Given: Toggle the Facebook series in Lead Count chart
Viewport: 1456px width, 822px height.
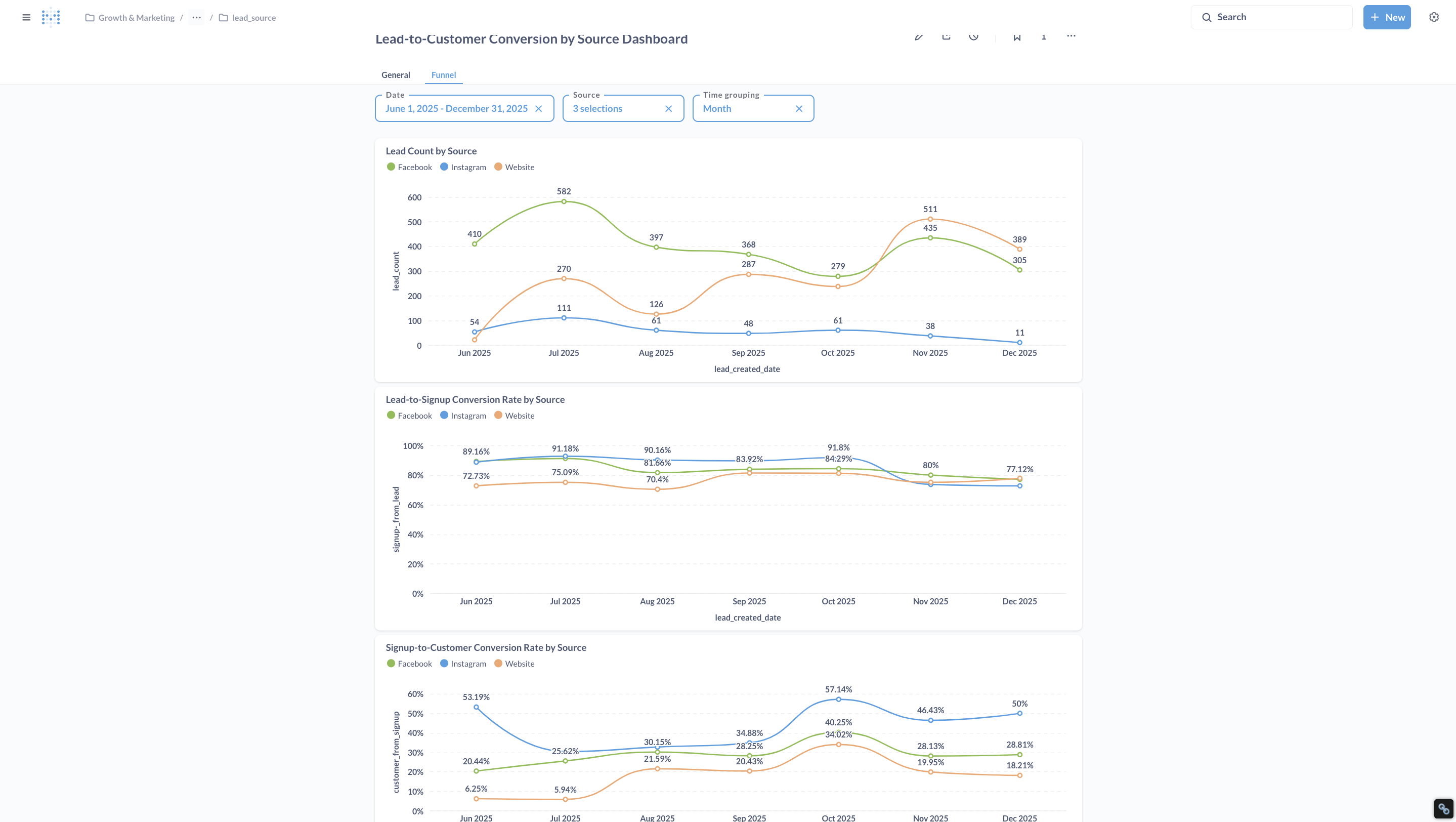Looking at the screenshot, I should click(409, 167).
